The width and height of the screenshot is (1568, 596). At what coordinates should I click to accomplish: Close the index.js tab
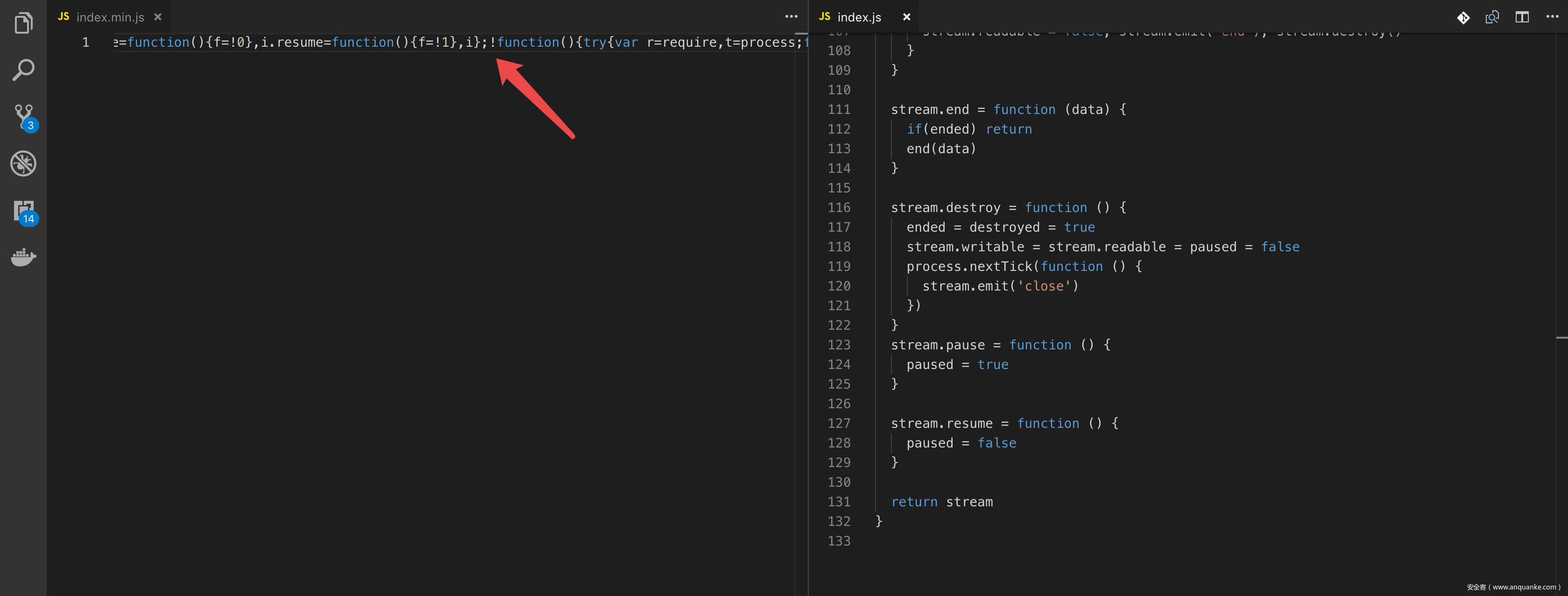(x=906, y=17)
